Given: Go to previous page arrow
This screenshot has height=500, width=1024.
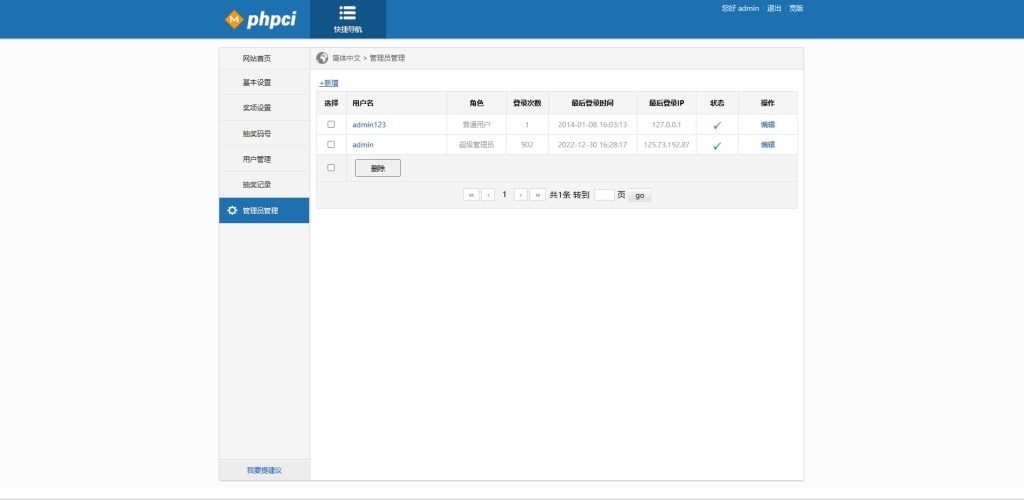Looking at the screenshot, I should coord(488,195).
